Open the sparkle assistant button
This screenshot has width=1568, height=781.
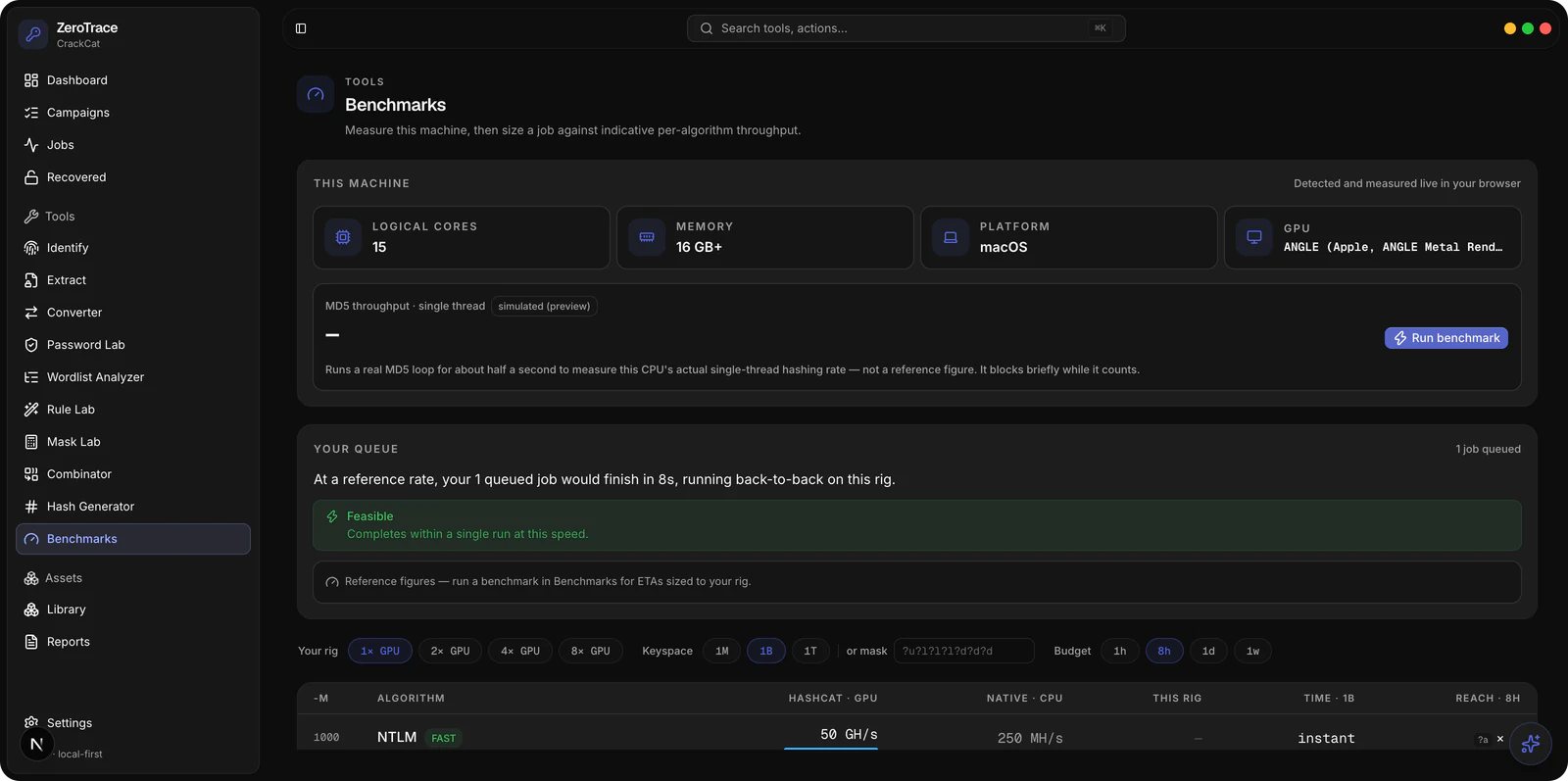[x=1531, y=744]
